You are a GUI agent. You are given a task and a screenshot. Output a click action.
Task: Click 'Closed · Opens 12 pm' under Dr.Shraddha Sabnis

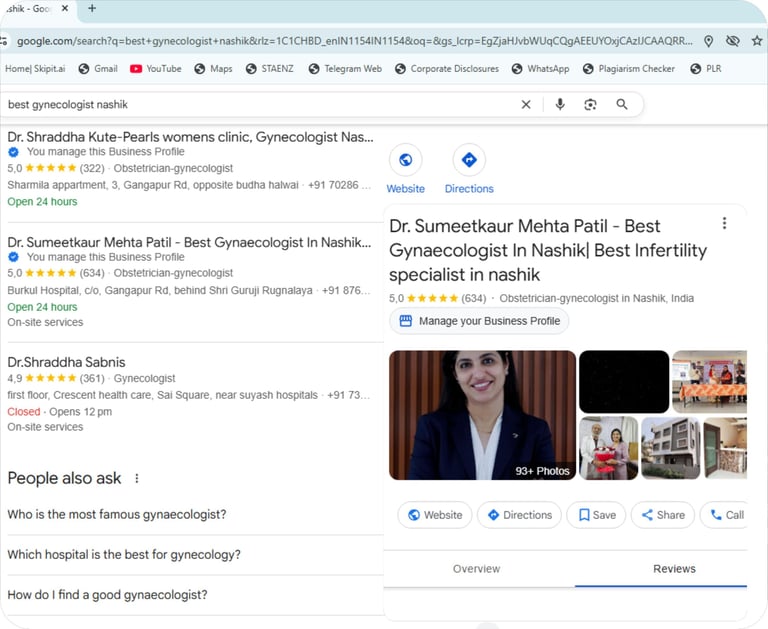point(59,412)
